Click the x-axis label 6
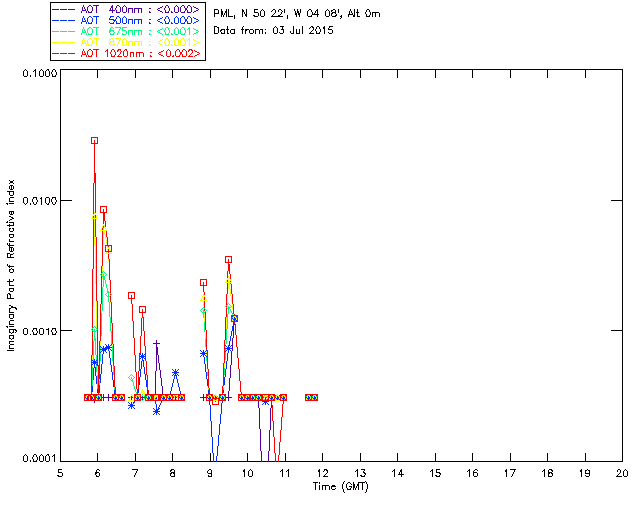 click(98, 473)
